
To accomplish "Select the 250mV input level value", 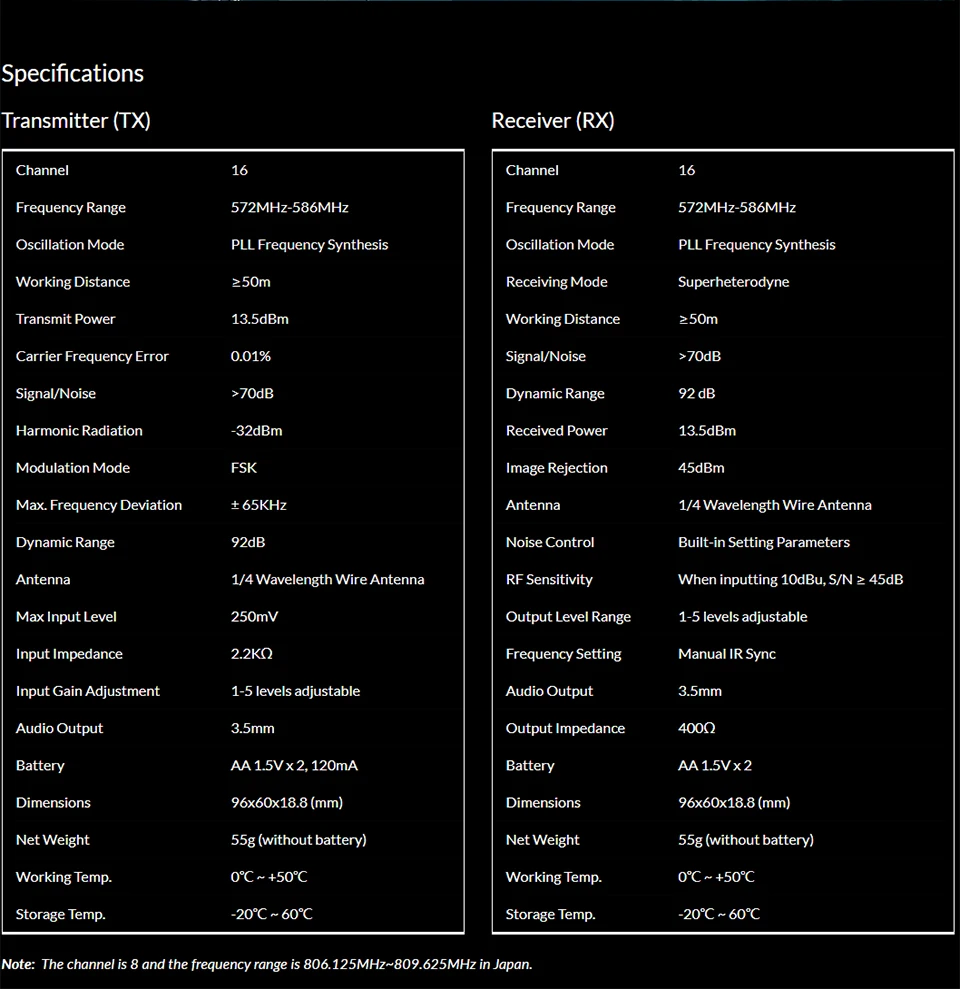I will 255,617.
